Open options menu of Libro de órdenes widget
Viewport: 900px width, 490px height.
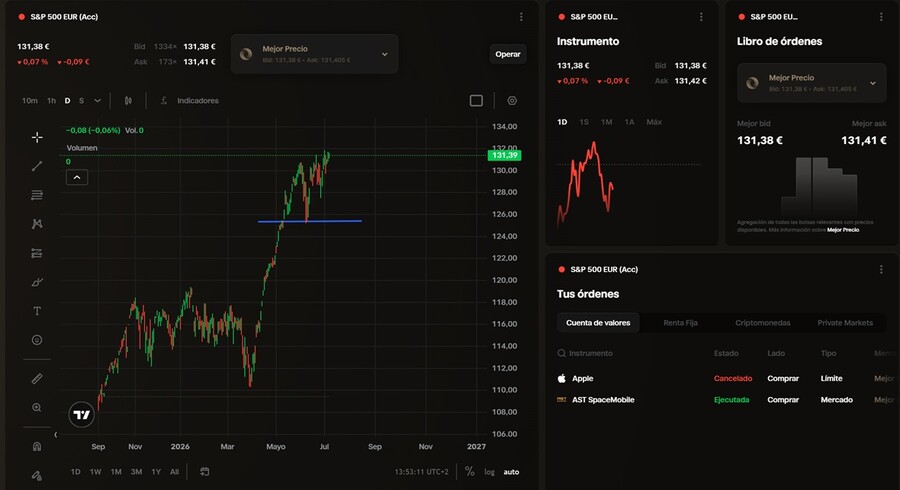pyautogui.click(x=881, y=17)
